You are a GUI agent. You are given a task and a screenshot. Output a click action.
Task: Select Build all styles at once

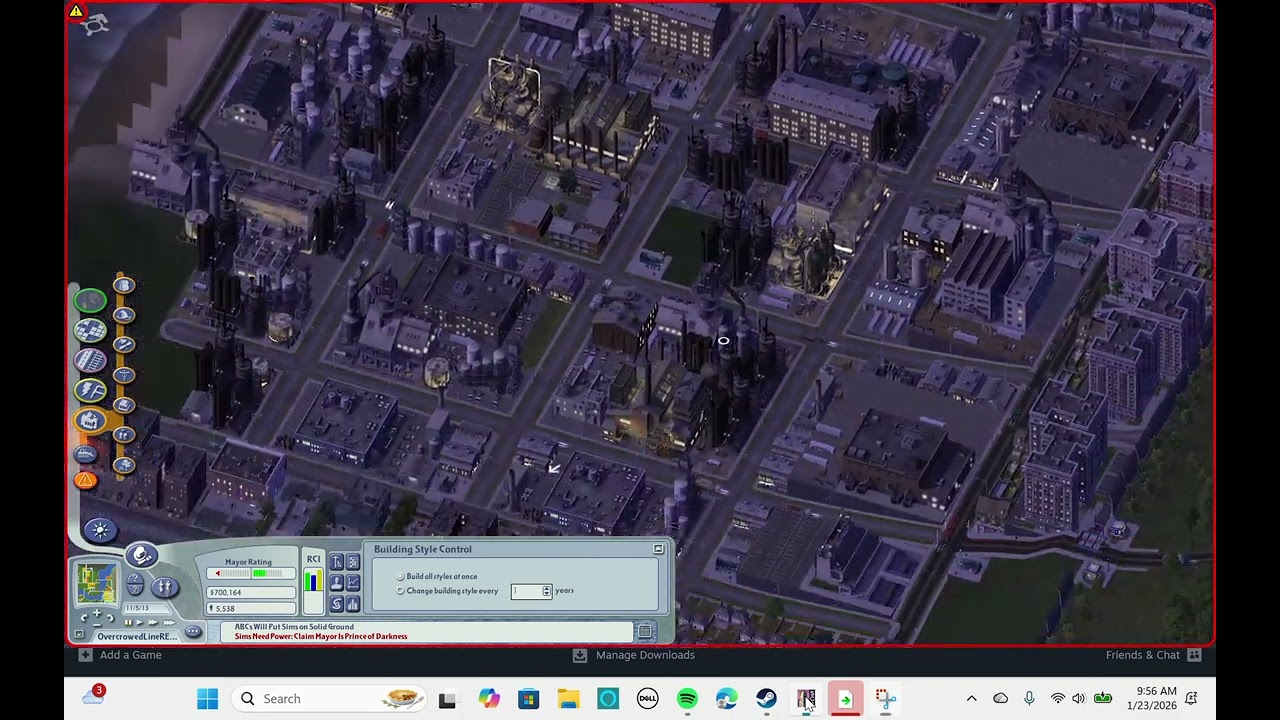pos(437,576)
